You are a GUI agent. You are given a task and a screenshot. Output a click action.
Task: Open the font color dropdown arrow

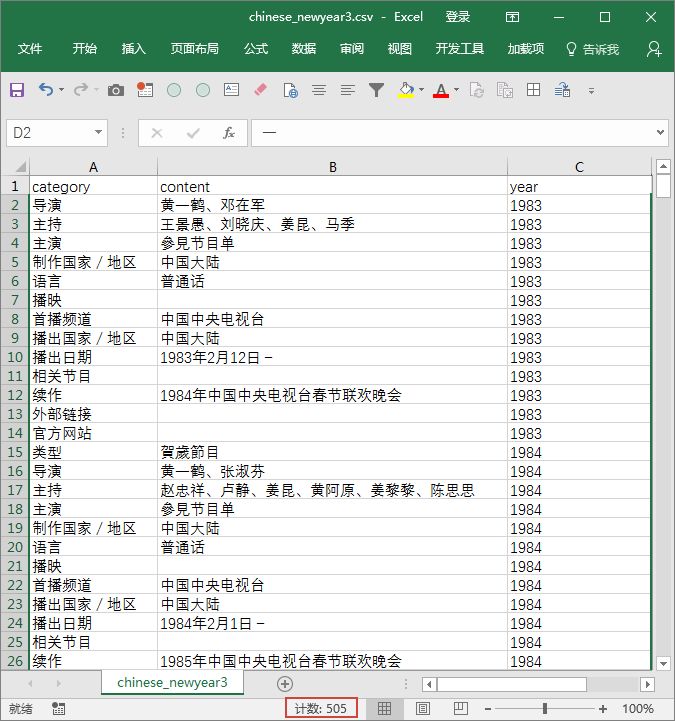click(x=457, y=90)
